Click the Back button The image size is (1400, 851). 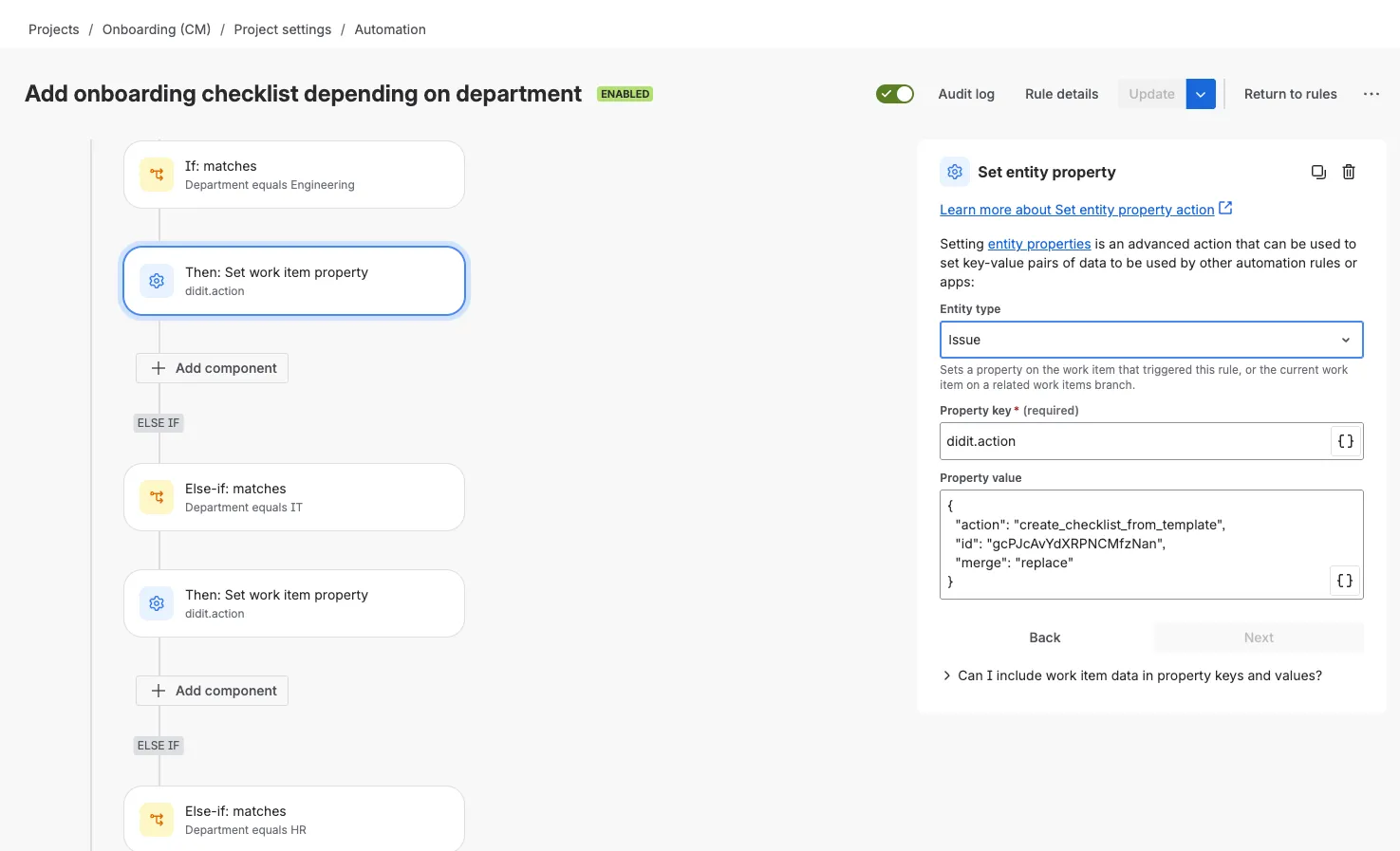[1045, 638]
